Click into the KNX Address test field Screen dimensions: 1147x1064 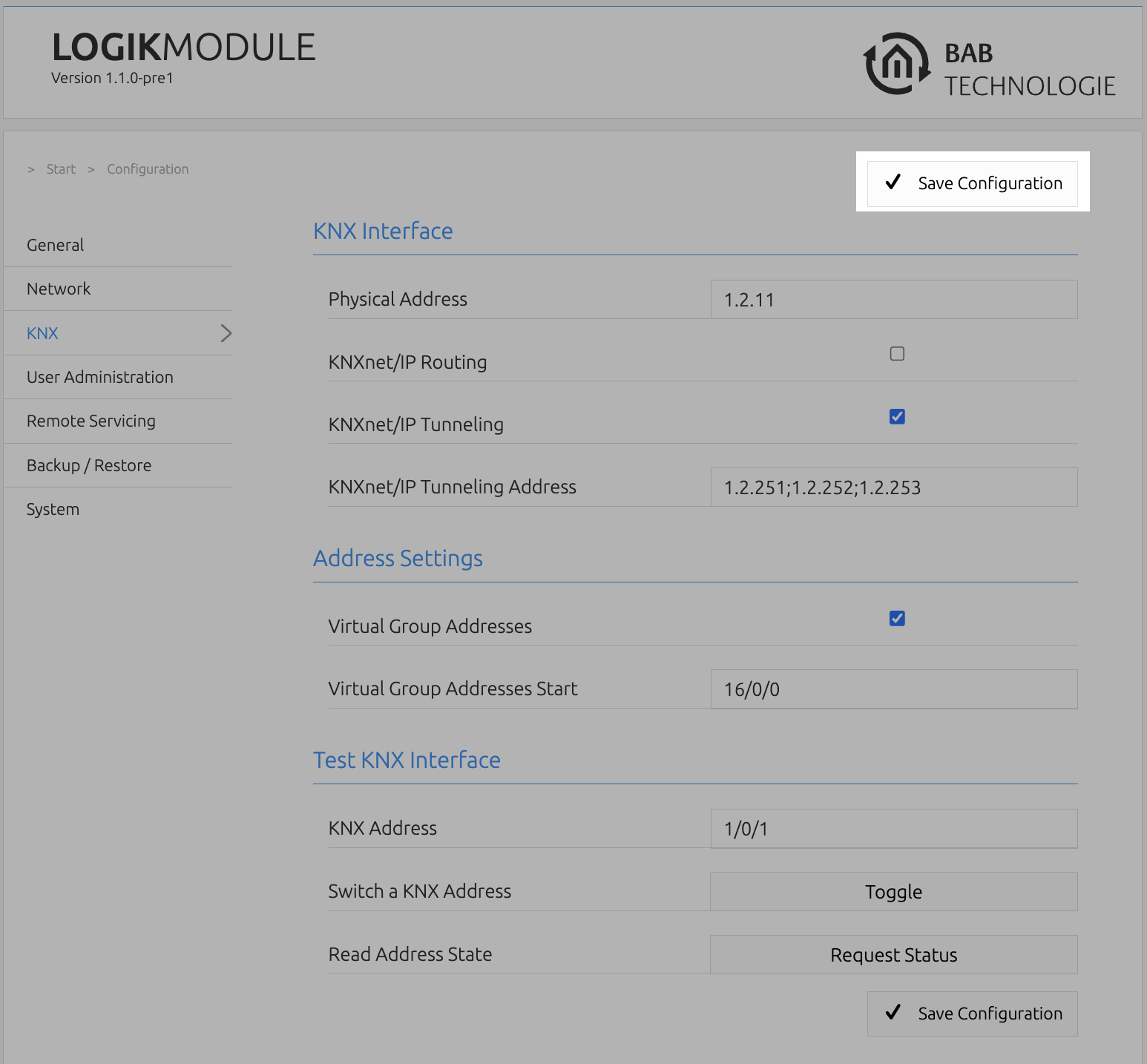[894, 828]
